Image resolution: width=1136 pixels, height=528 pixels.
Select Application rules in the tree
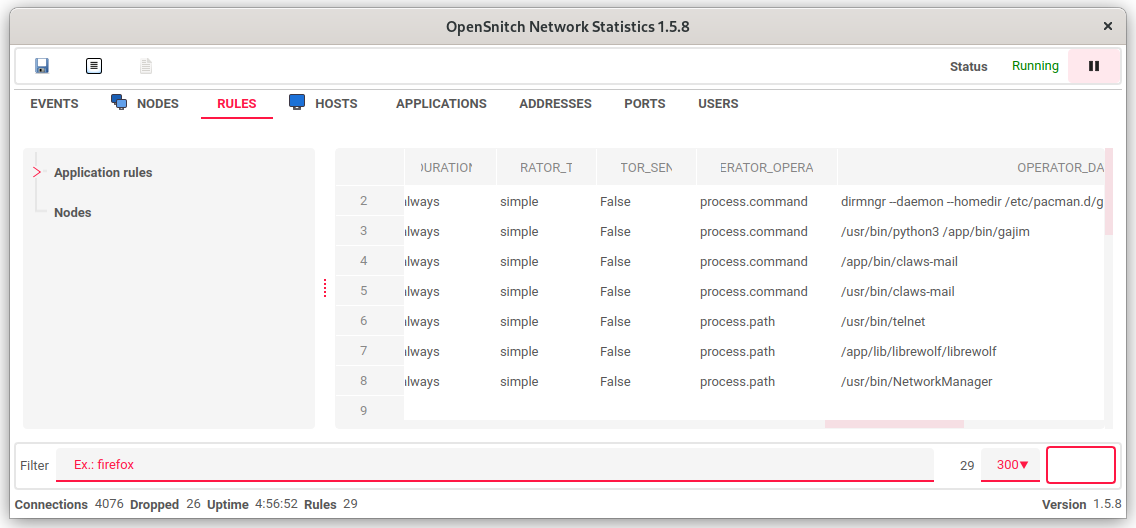click(x=103, y=172)
